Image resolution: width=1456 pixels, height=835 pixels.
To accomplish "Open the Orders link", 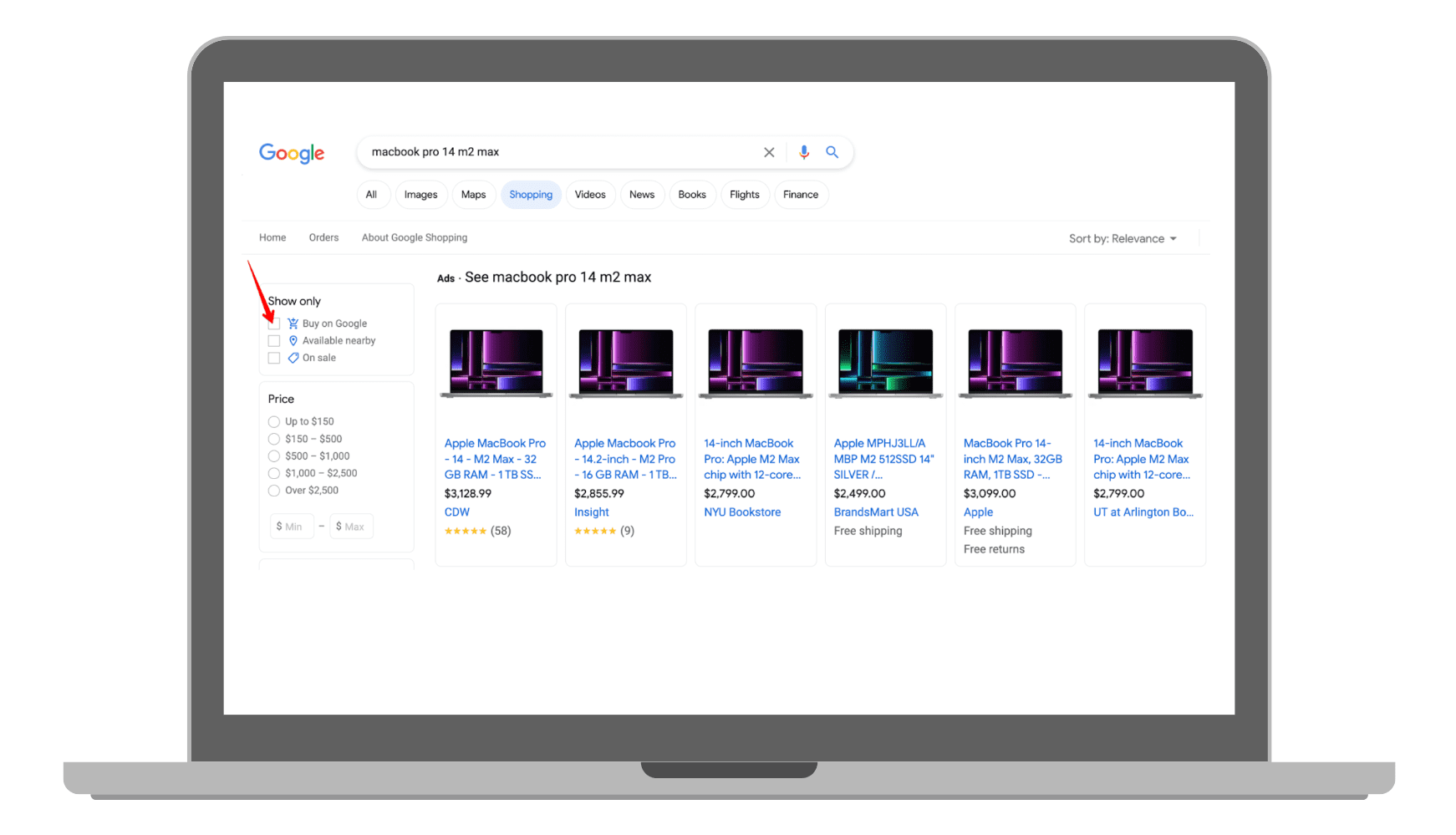I will [323, 238].
